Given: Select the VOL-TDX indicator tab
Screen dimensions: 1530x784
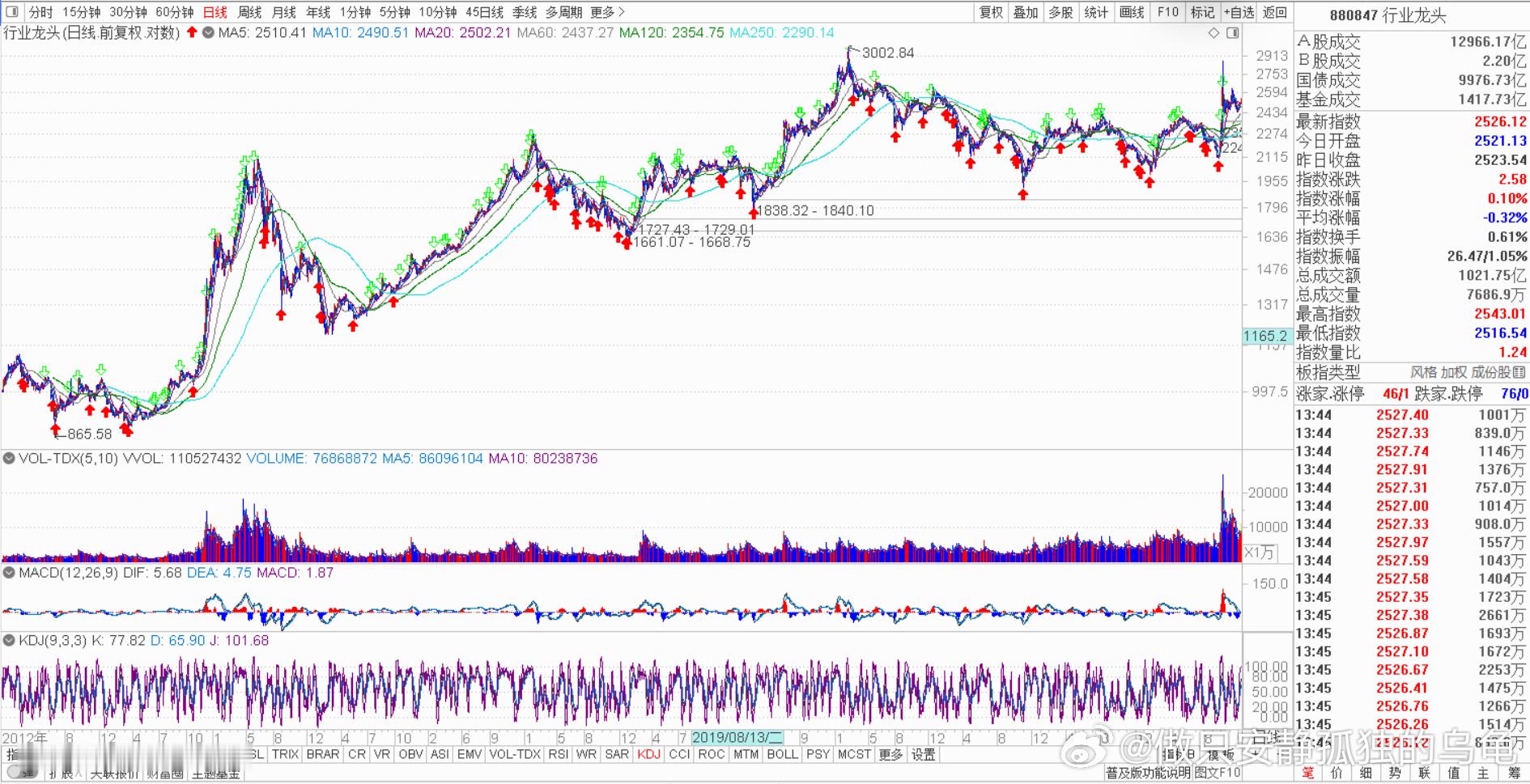Looking at the screenshot, I should [515, 754].
